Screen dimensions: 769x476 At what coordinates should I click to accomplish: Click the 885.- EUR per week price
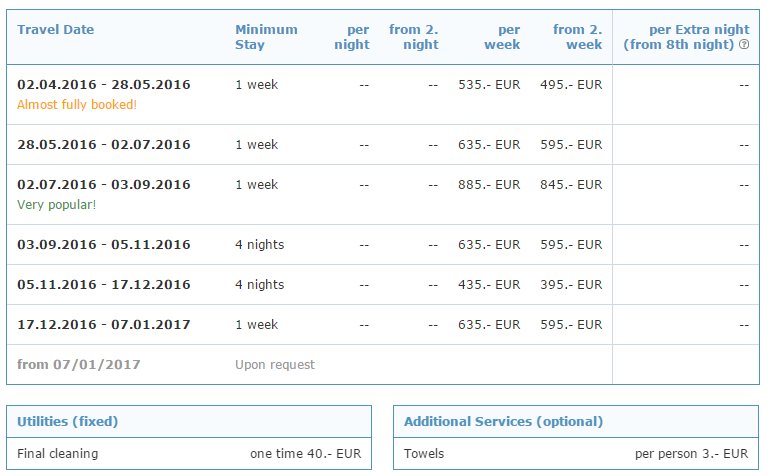(x=488, y=185)
